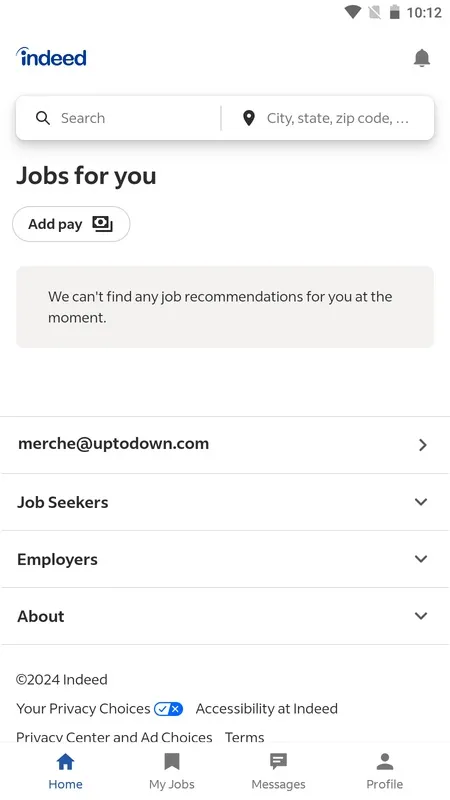This screenshot has width=450, height=800.
Task: Switch to the Messages tab label
Action: (x=278, y=784)
